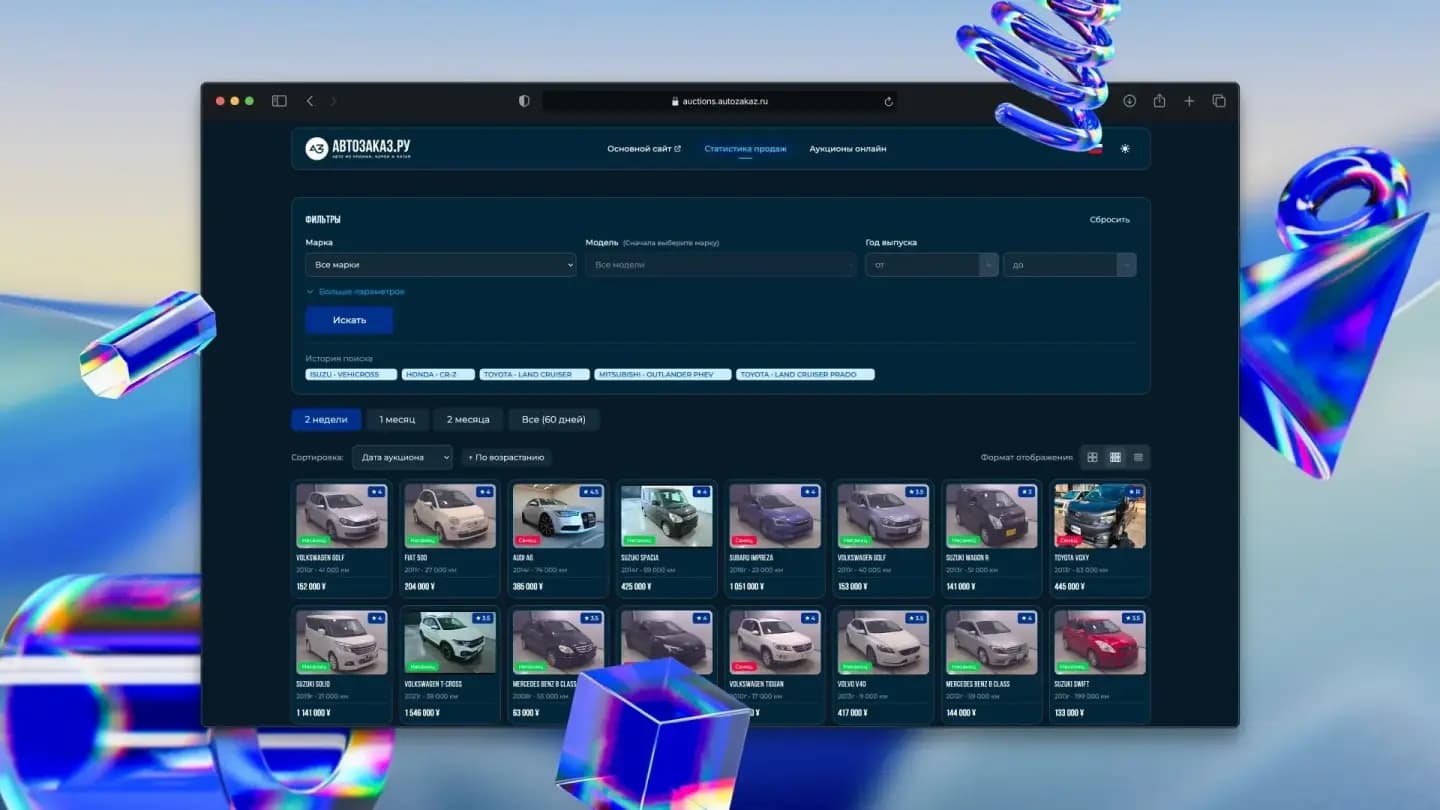
Task: Select the large grid display format icon
Action: click(1092, 457)
